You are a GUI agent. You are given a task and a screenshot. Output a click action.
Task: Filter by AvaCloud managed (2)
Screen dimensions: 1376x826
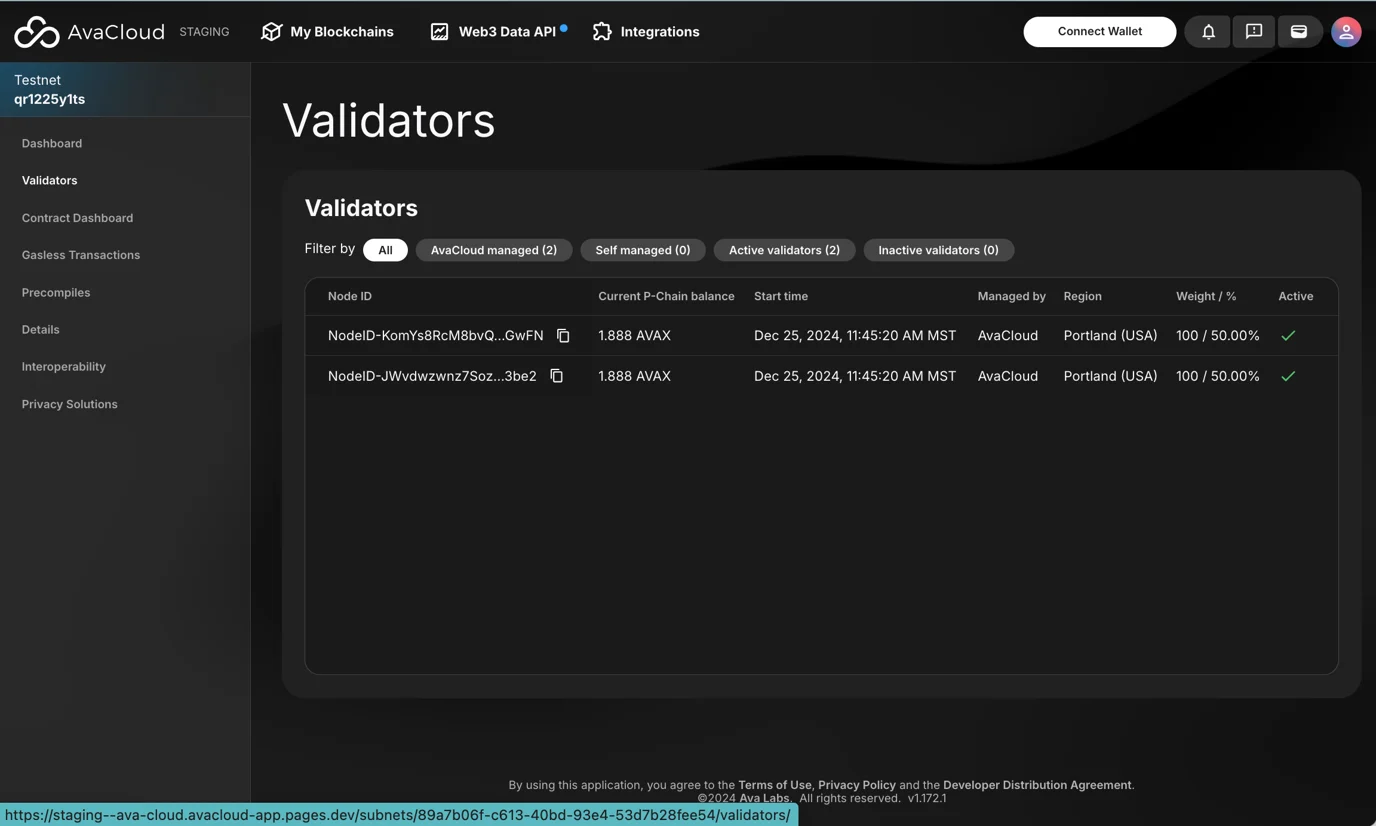[x=494, y=250]
